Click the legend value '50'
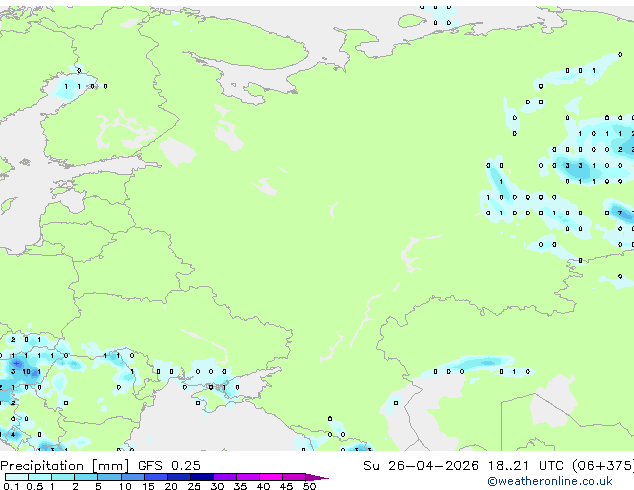This screenshot has height=490, width=634. (x=309, y=486)
